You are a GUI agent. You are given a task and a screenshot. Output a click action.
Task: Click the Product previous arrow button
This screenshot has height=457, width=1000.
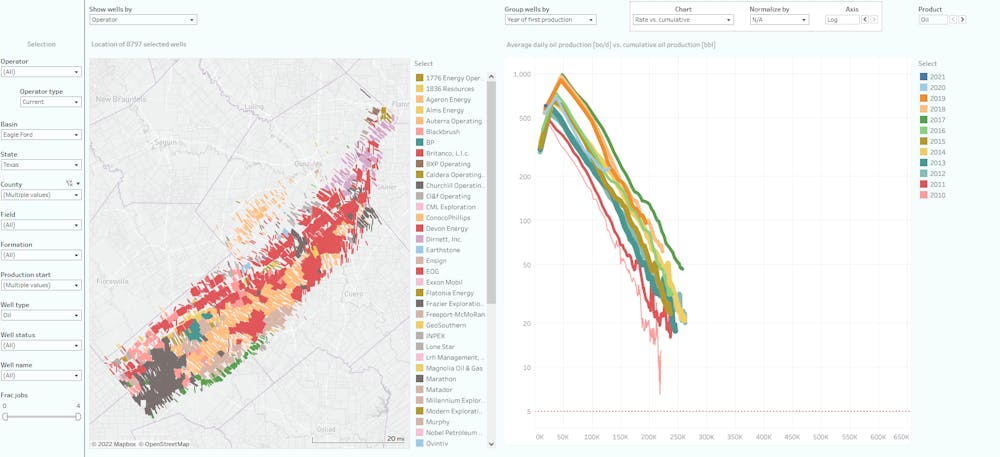tap(953, 20)
